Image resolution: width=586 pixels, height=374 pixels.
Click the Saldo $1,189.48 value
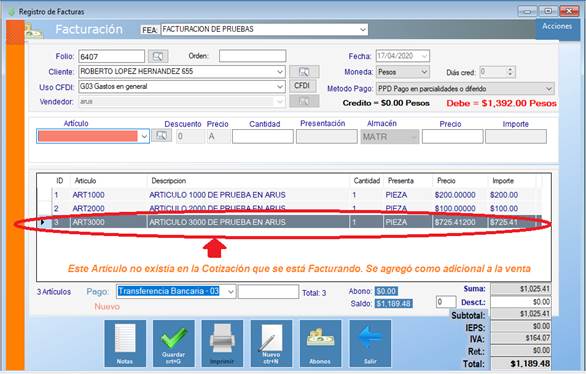(394, 303)
